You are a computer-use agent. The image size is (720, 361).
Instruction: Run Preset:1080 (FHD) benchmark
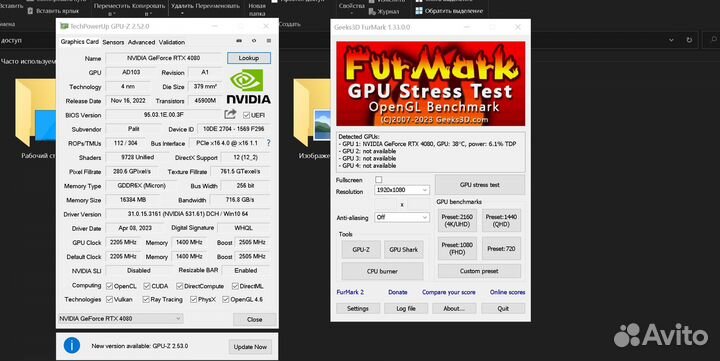coord(457,248)
